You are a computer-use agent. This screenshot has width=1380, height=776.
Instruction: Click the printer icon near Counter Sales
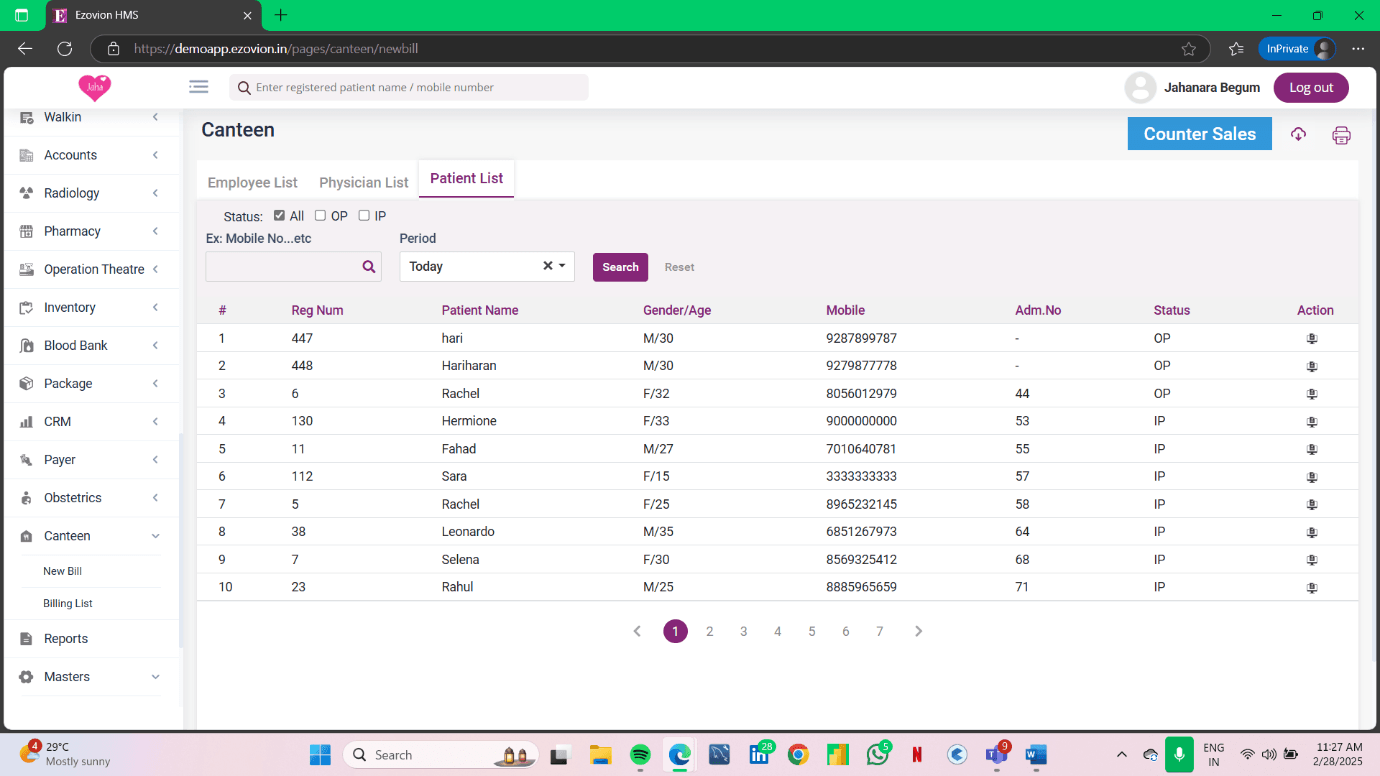click(1341, 135)
